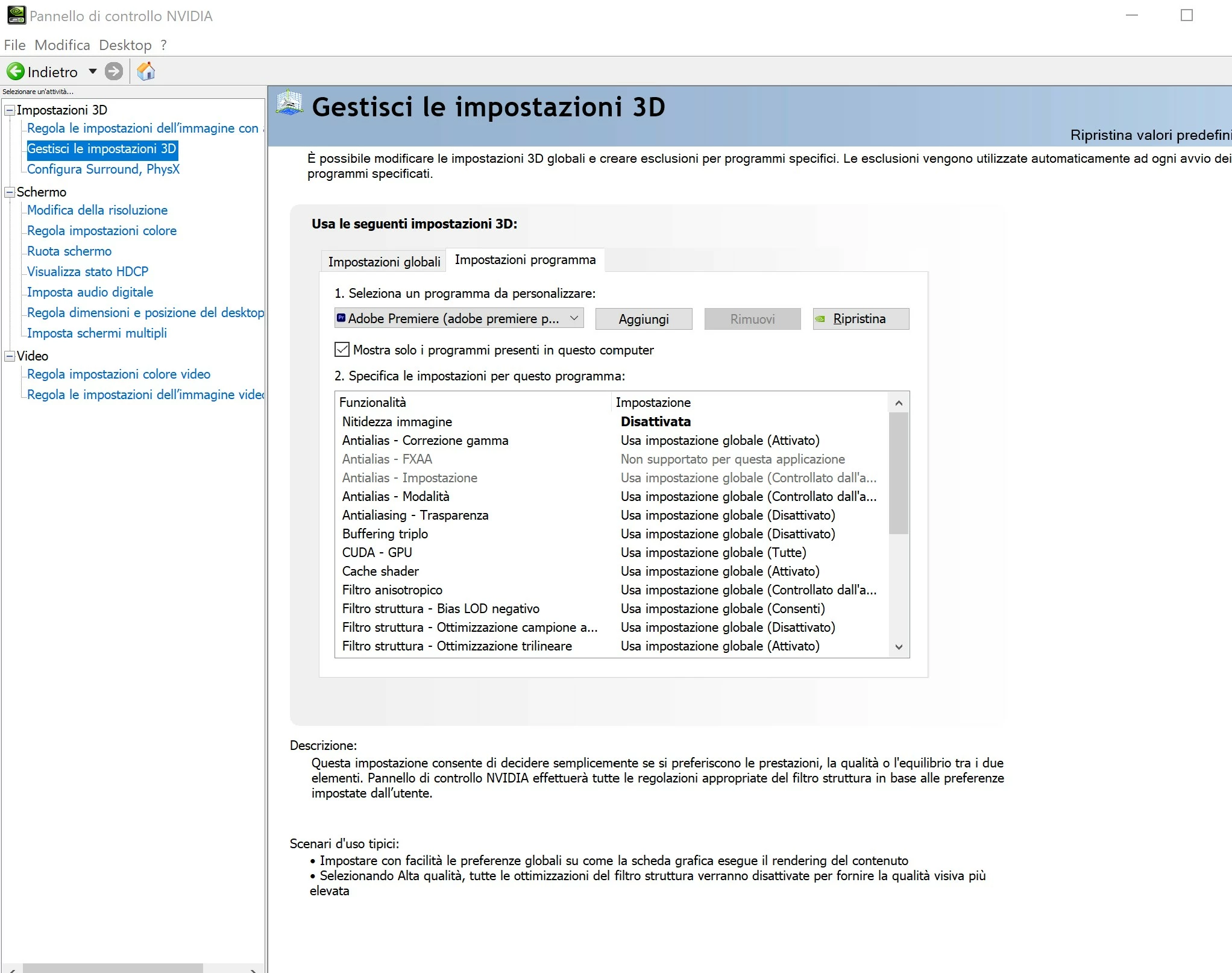Click the green Indietro back arrow icon

[x=16, y=72]
